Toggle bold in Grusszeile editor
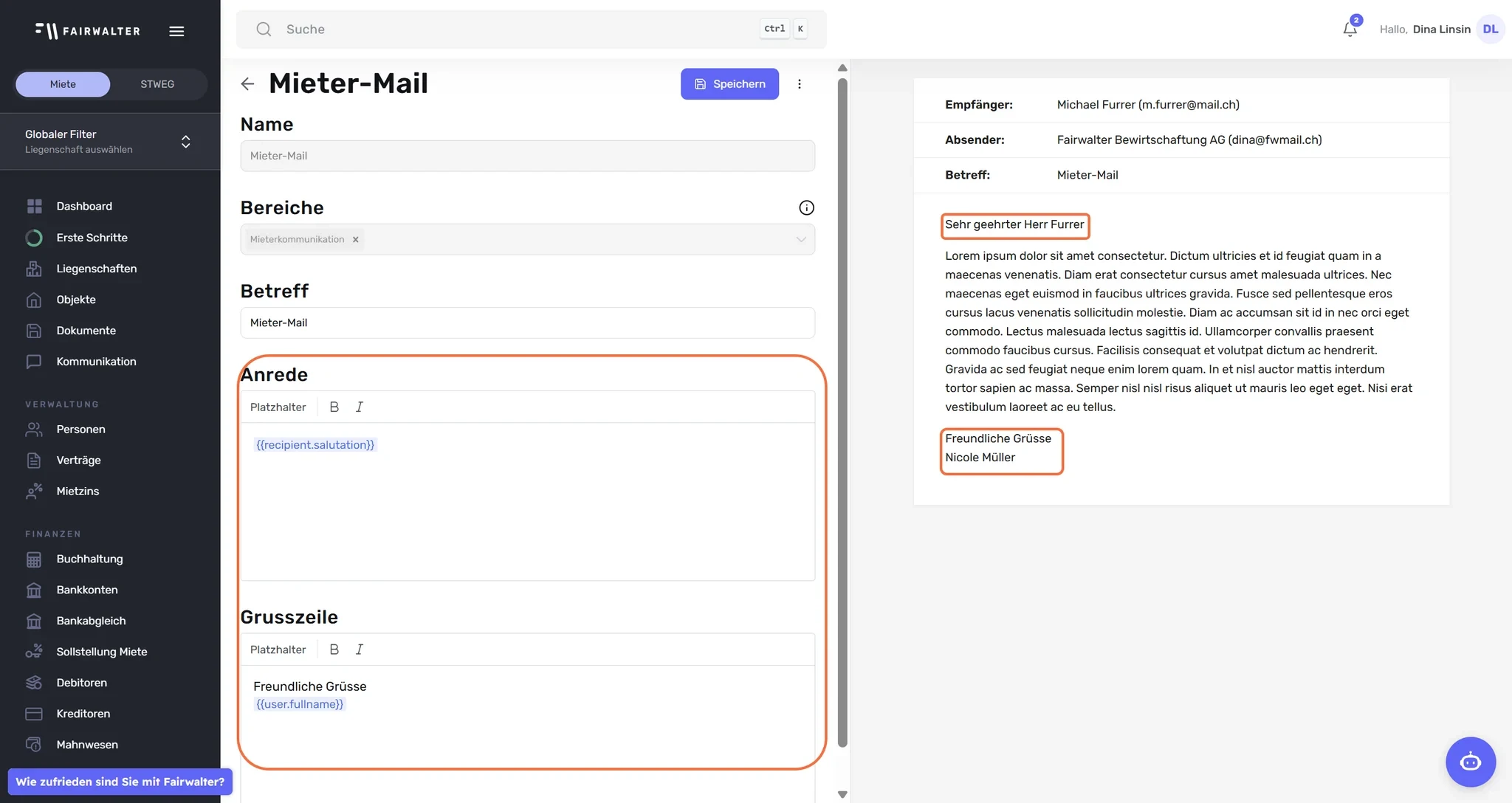 point(334,650)
